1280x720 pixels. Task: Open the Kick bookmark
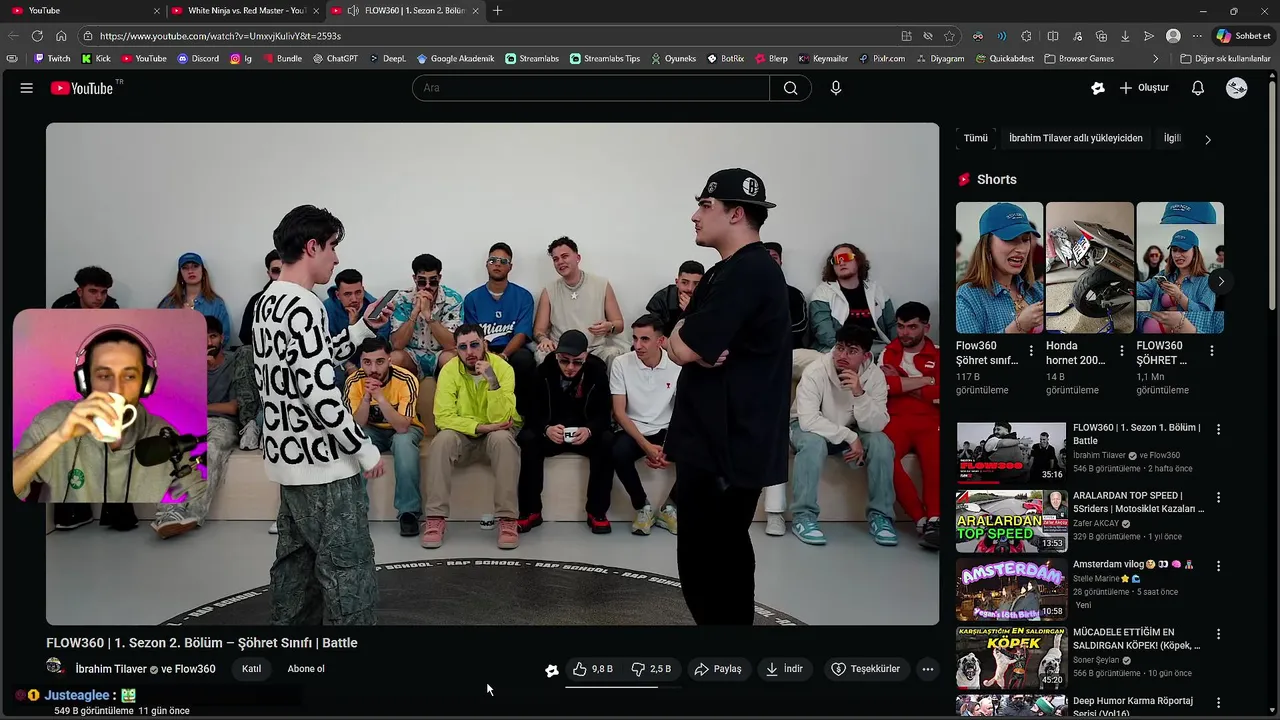tap(96, 59)
